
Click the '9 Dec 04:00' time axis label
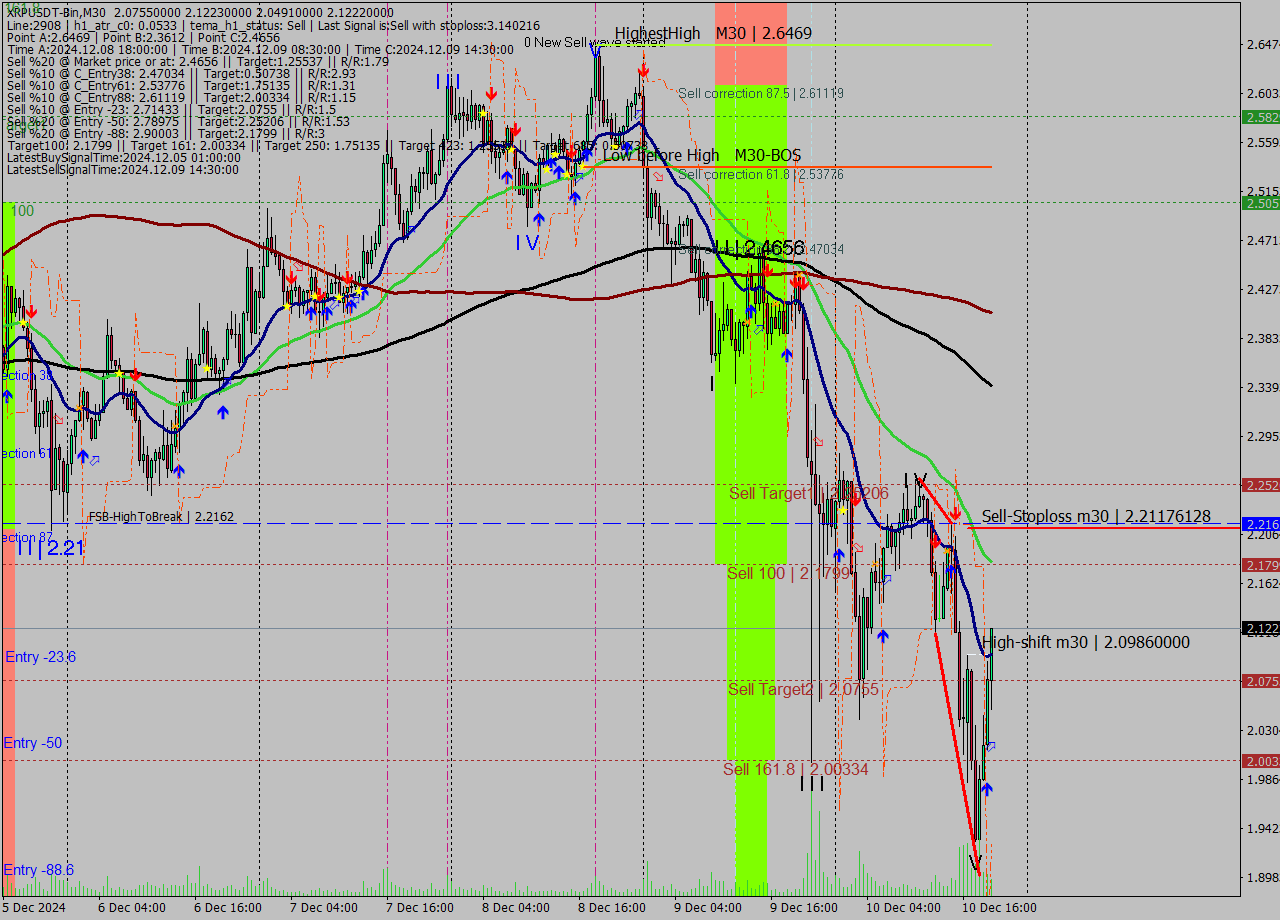click(x=707, y=908)
